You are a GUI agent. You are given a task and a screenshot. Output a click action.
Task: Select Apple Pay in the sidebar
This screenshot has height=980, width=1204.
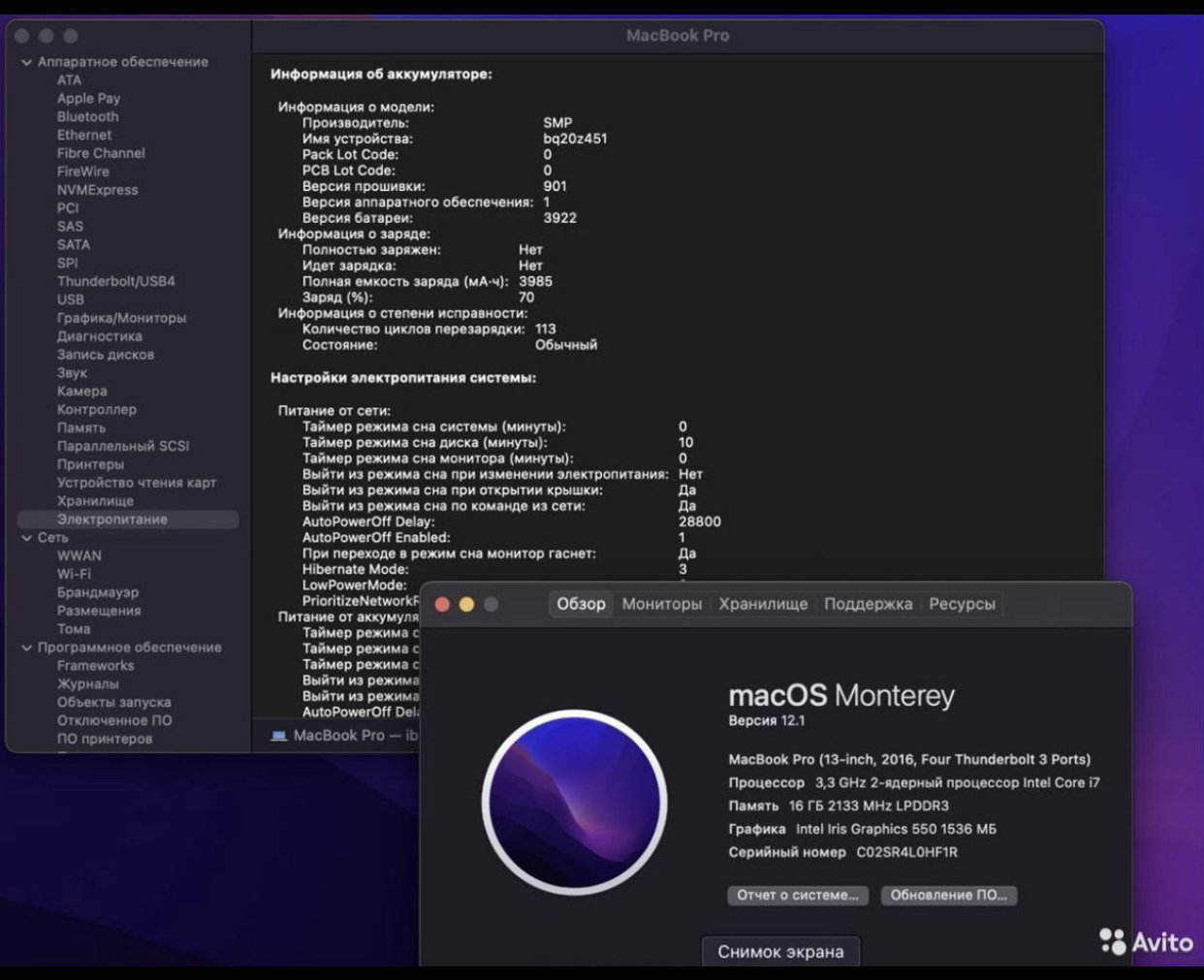tap(88, 99)
